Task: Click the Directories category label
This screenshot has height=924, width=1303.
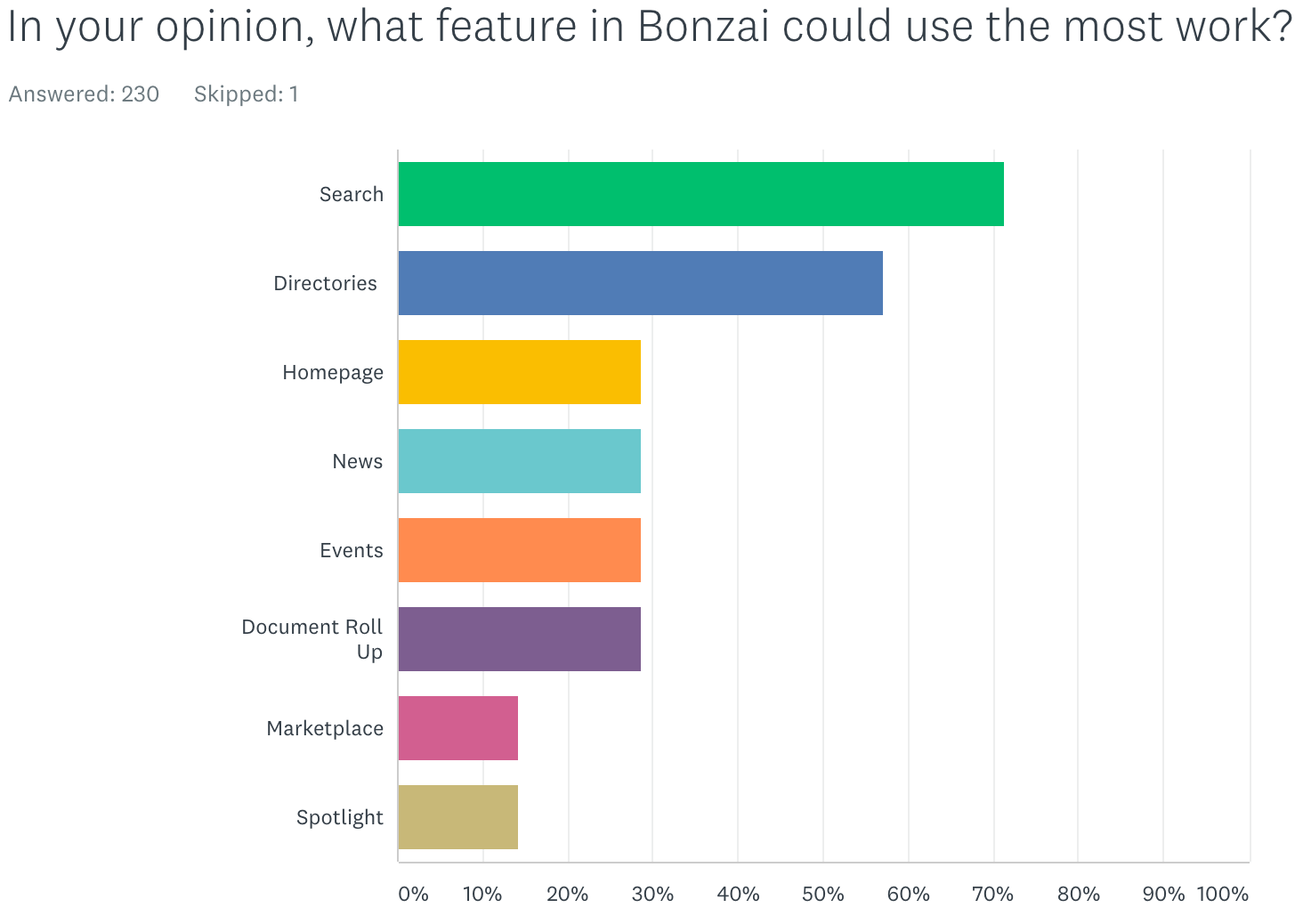Action: [326, 283]
